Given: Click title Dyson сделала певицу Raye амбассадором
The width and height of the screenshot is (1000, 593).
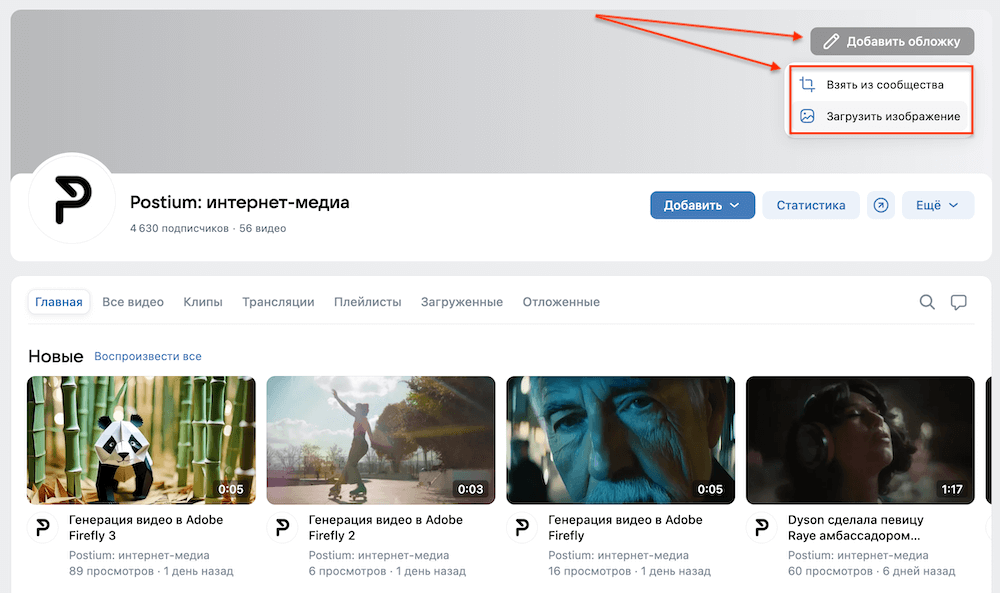Looking at the screenshot, I should point(856,527).
